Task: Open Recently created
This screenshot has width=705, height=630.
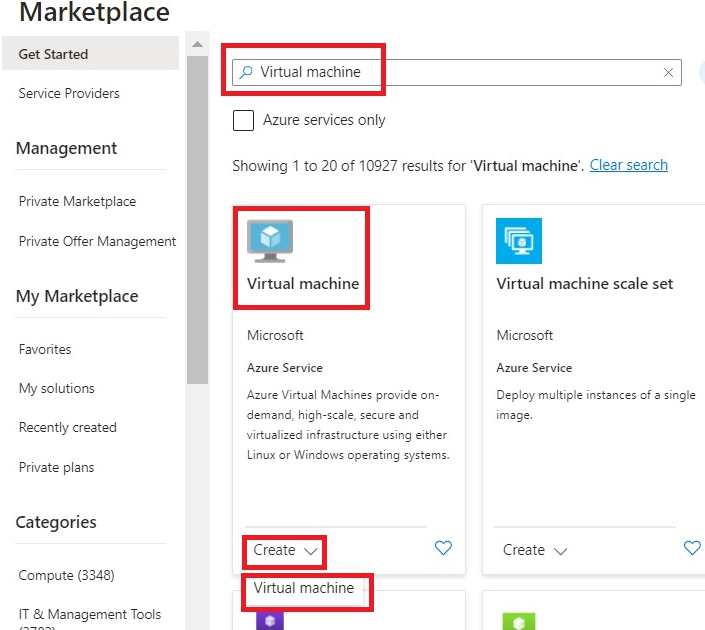Action: [67, 427]
